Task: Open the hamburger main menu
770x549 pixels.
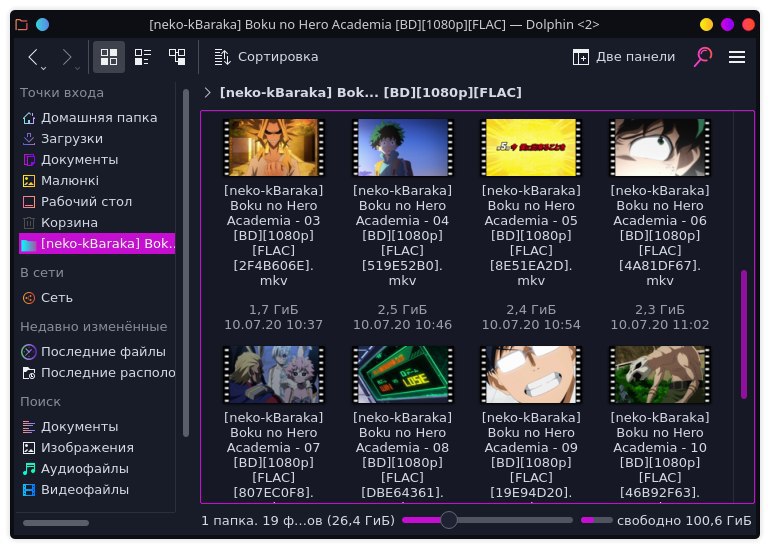Action: 737,57
